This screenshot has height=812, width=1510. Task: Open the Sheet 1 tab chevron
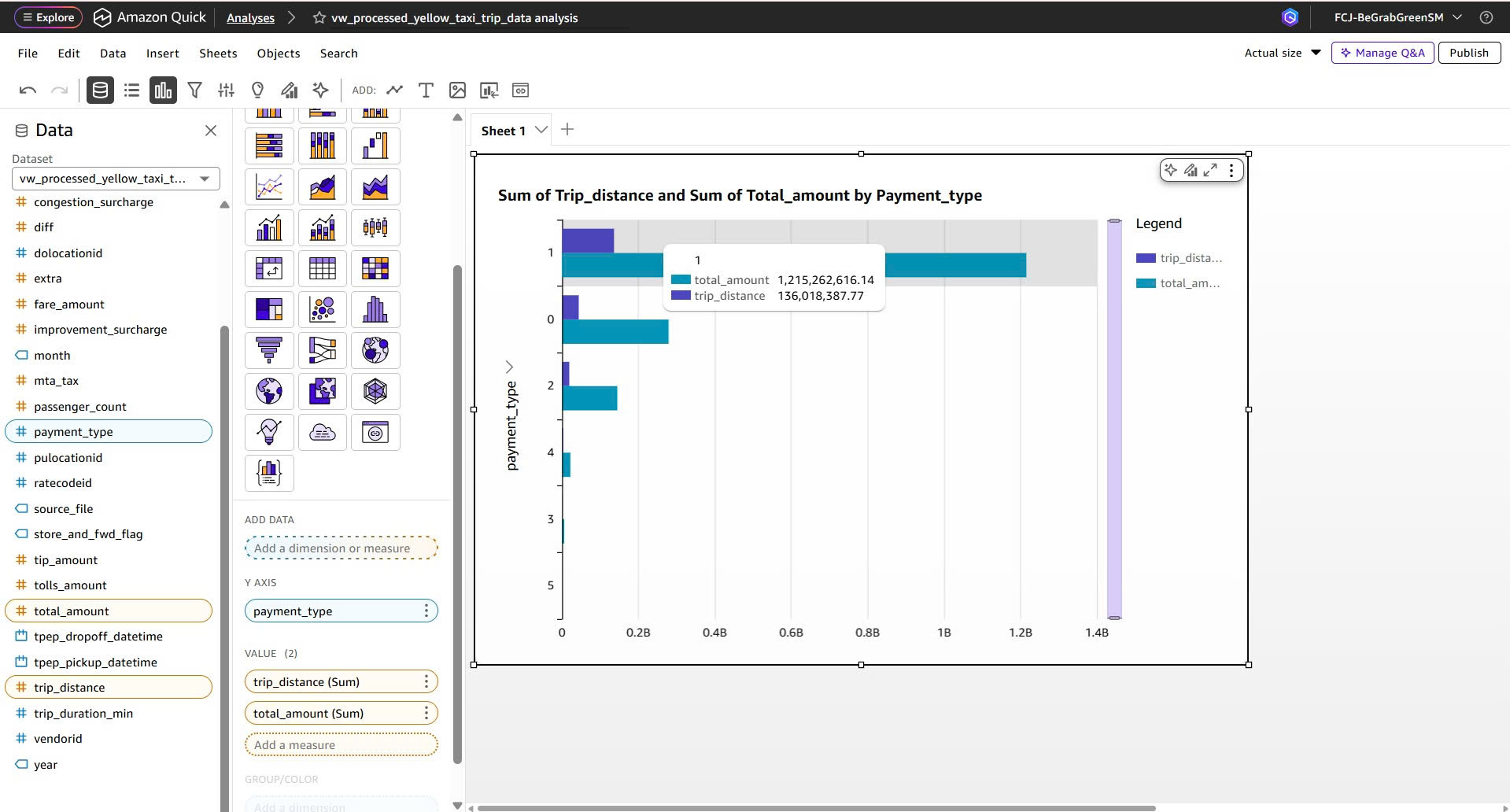(541, 130)
